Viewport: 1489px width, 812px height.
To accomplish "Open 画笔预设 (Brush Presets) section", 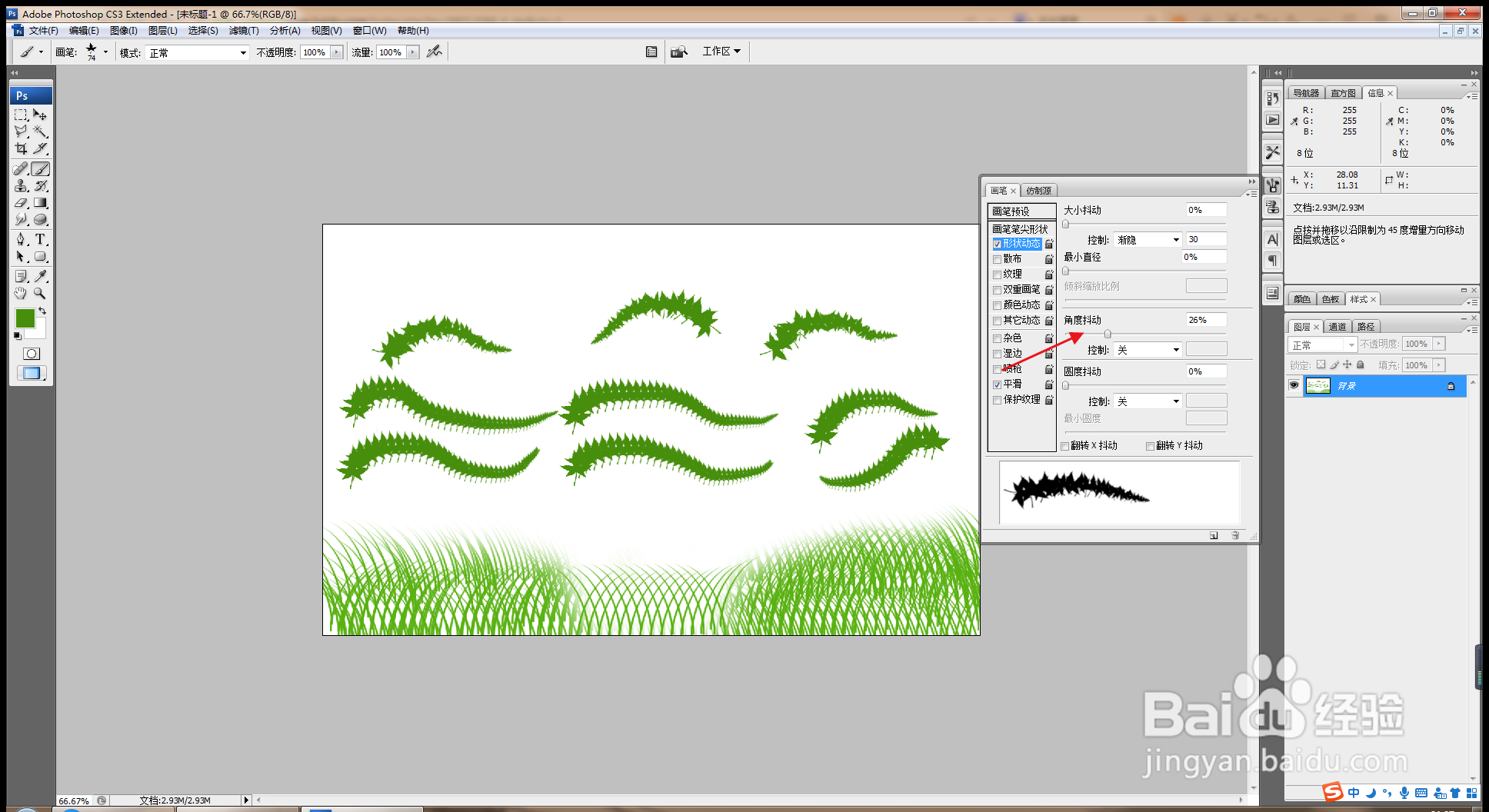I will [1021, 211].
